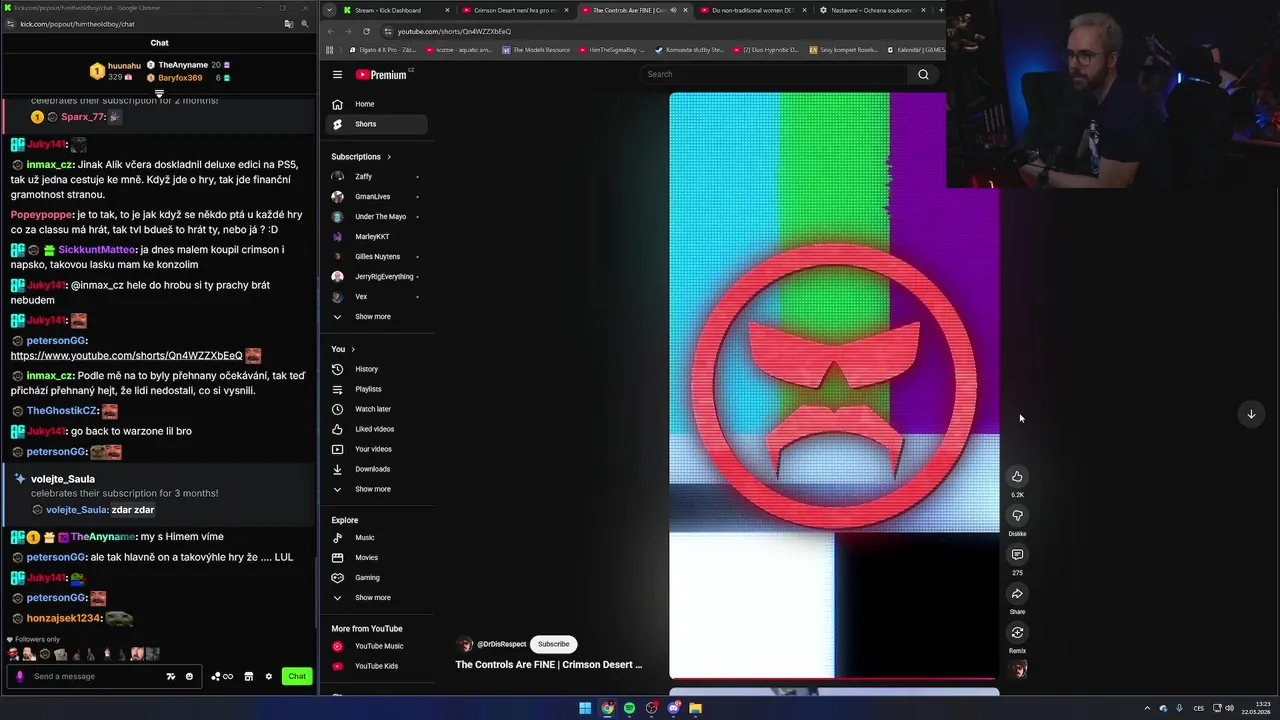
Task: Open the Gilles Nuytens channel
Action: click(376, 257)
